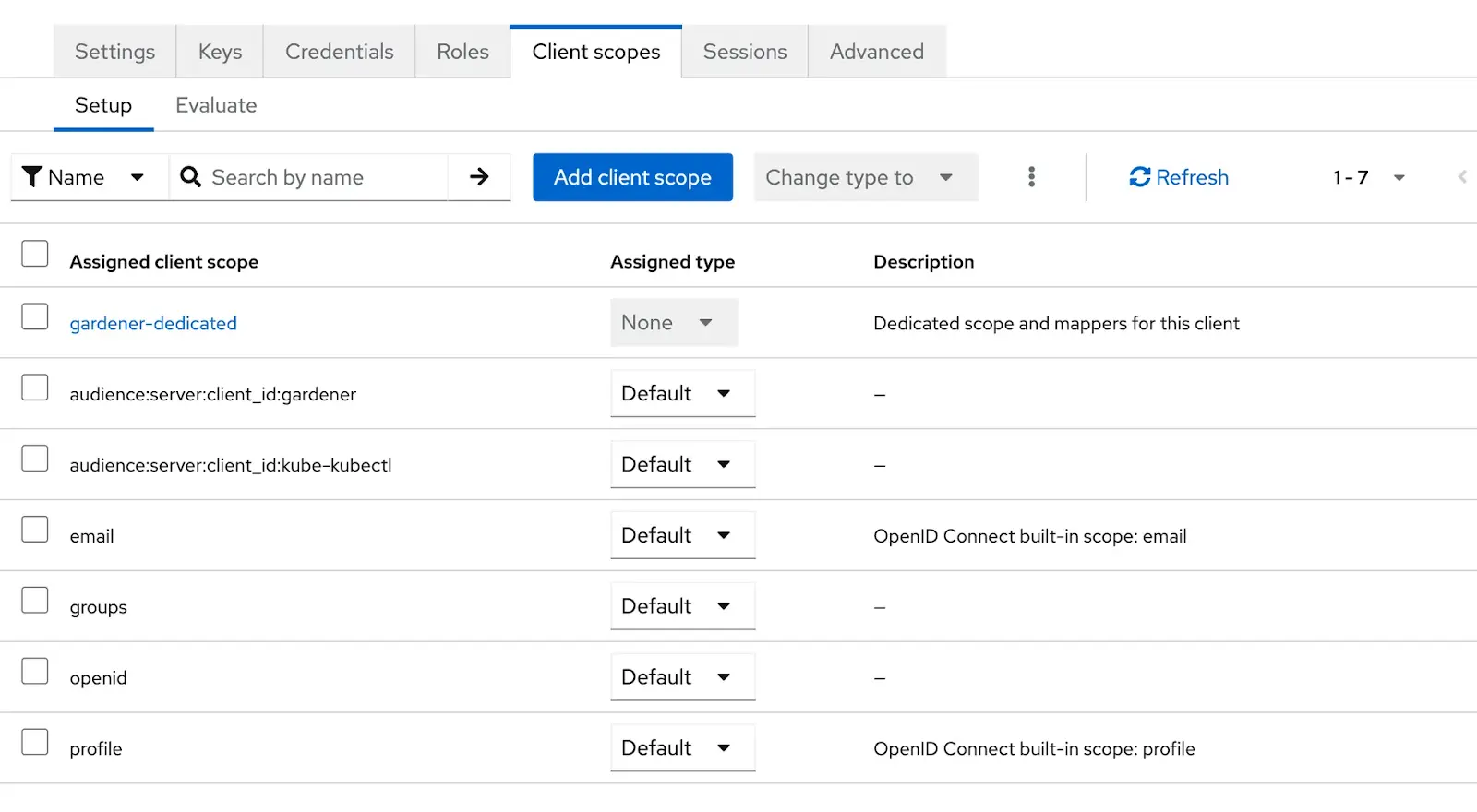Viewport: 1477px width, 812px height.
Task: Click the groups scope name
Action: click(x=99, y=607)
